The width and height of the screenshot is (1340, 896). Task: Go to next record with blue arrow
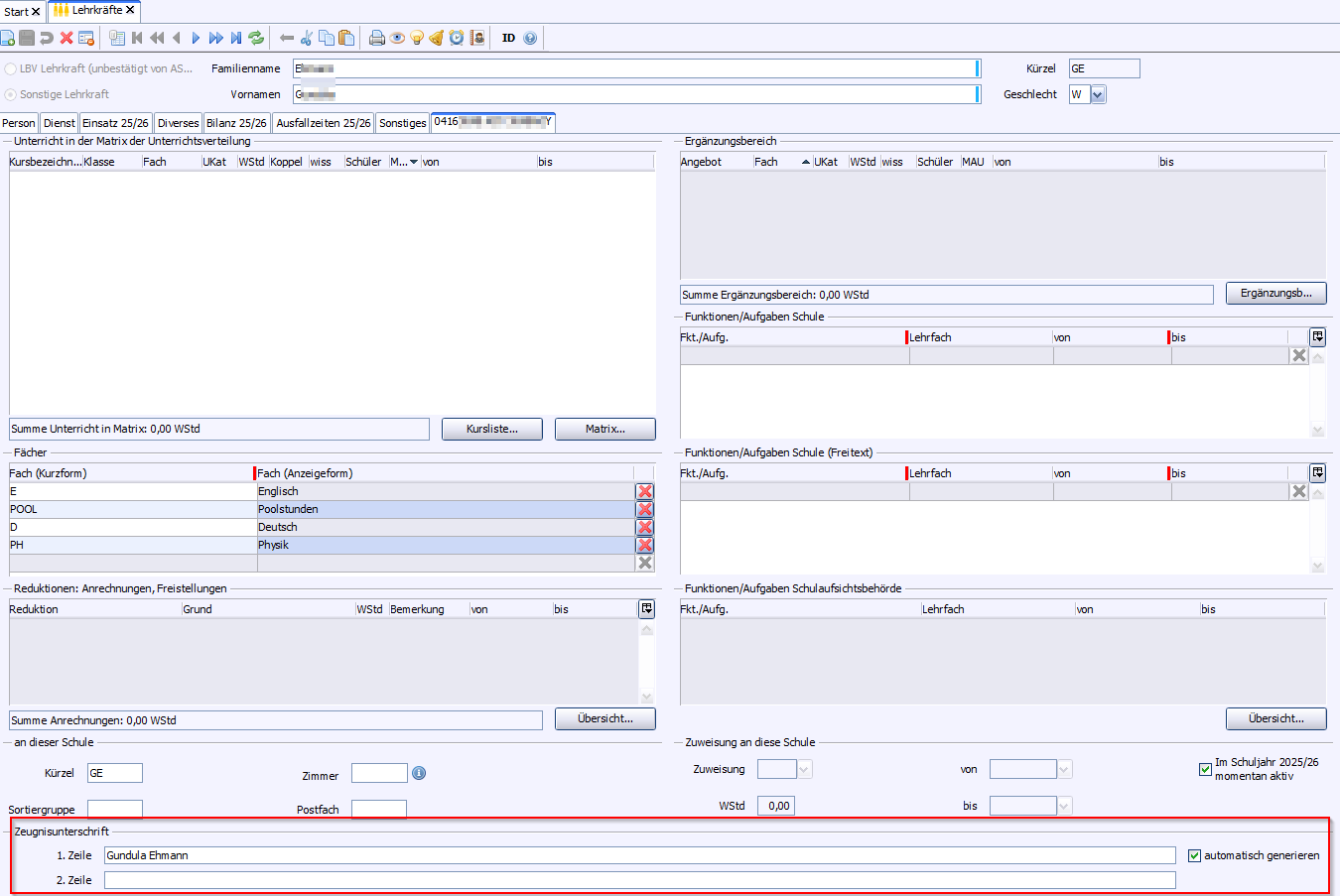(196, 38)
